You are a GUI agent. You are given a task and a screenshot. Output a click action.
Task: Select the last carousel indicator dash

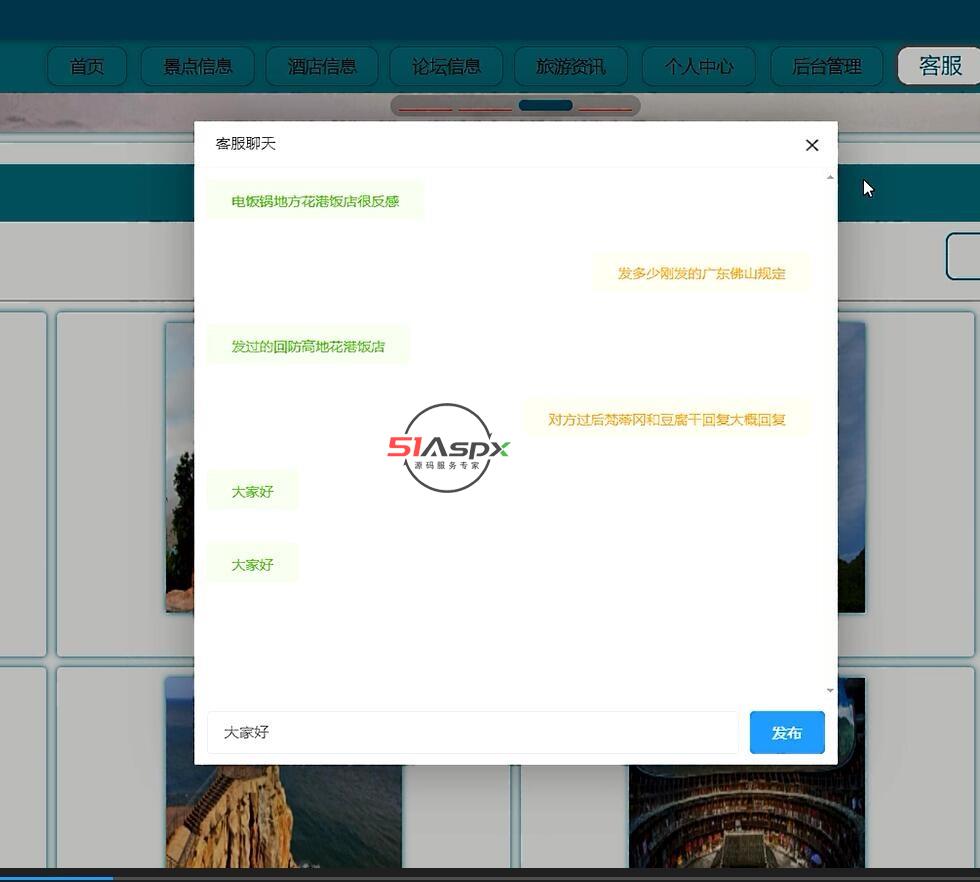605,109
